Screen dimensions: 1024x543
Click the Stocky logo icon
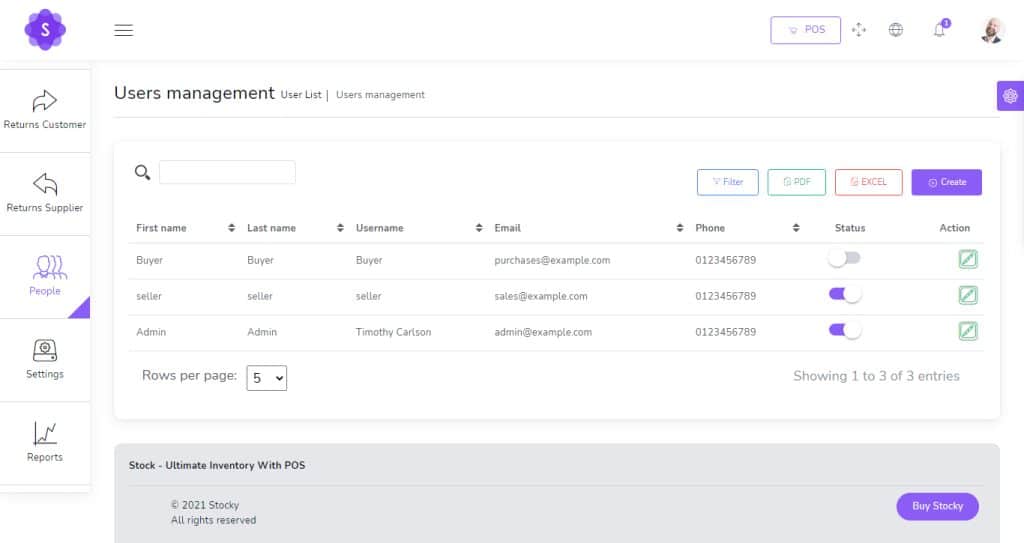coord(45,30)
